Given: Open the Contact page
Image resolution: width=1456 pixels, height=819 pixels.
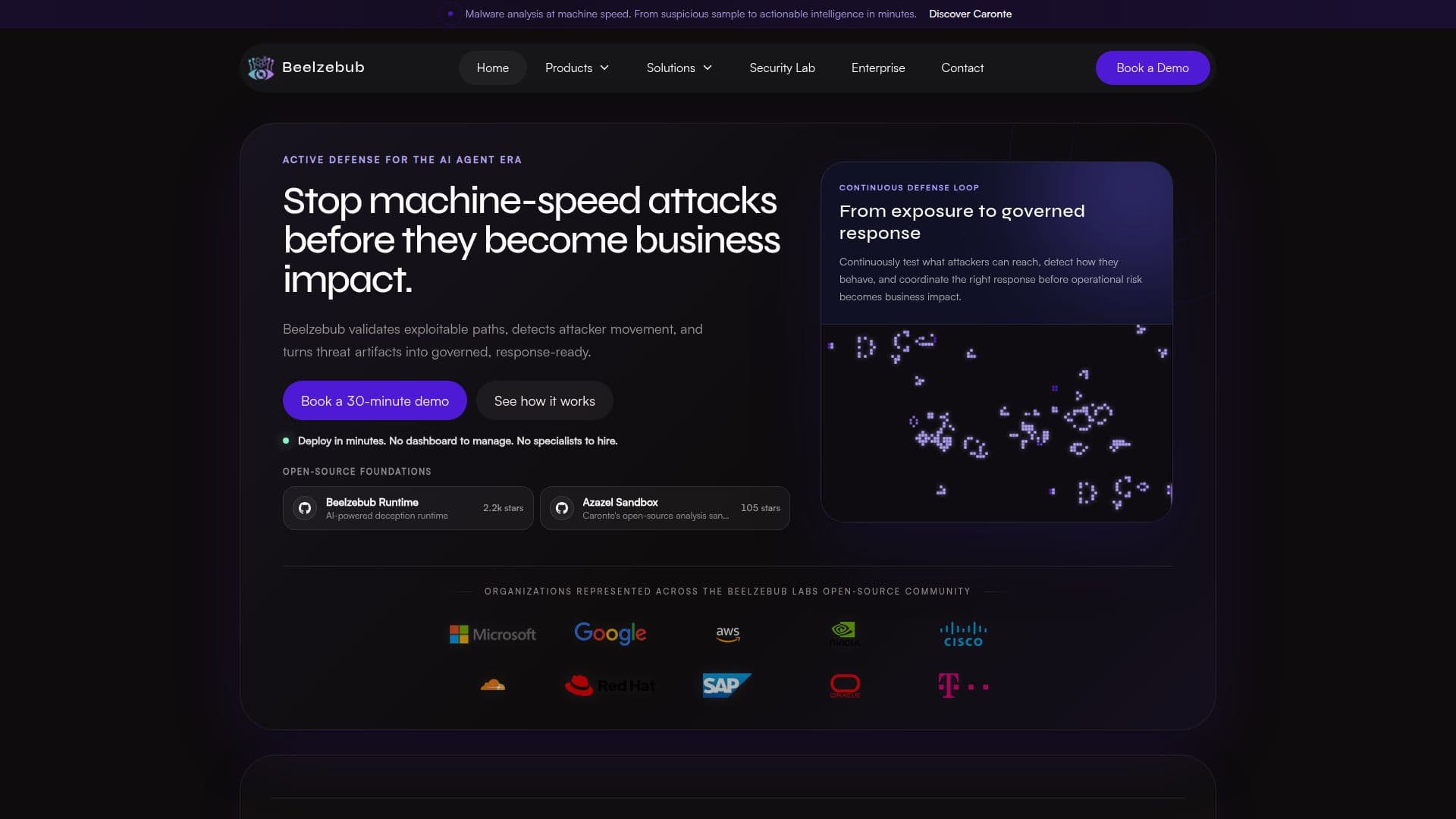Looking at the screenshot, I should [x=962, y=67].
